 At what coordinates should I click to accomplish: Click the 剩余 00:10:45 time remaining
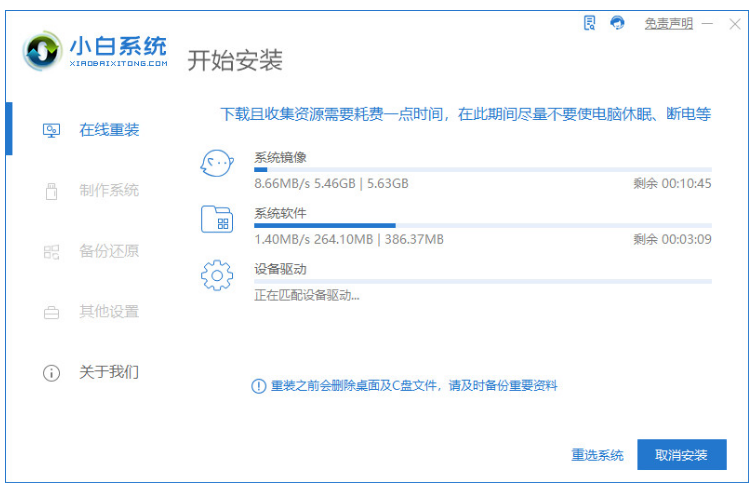click(x=672, y=184)
